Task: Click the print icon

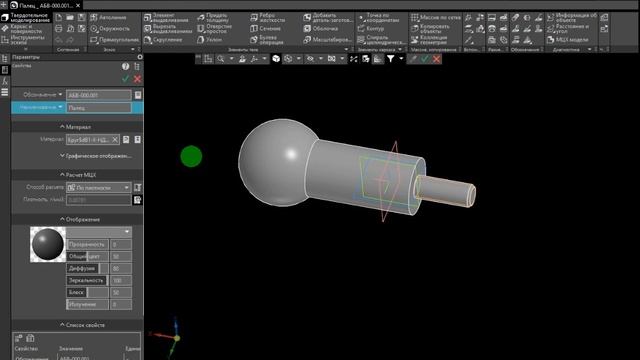Action: 59,29
